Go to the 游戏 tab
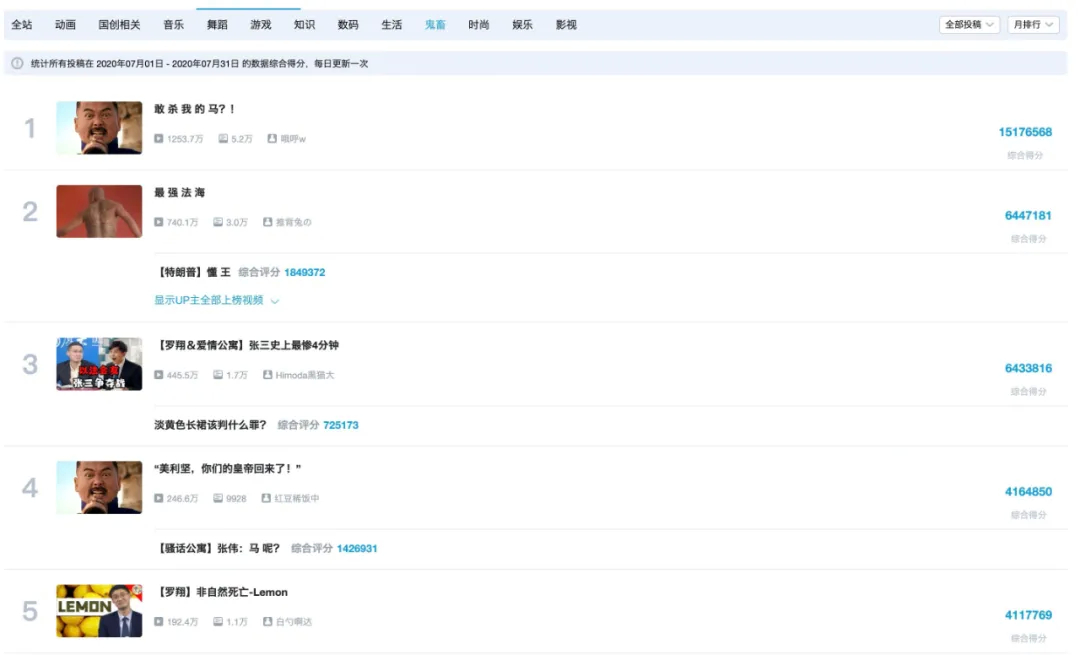The width and height of the screenshot is (1080, 655). click(x=260, y=25)
